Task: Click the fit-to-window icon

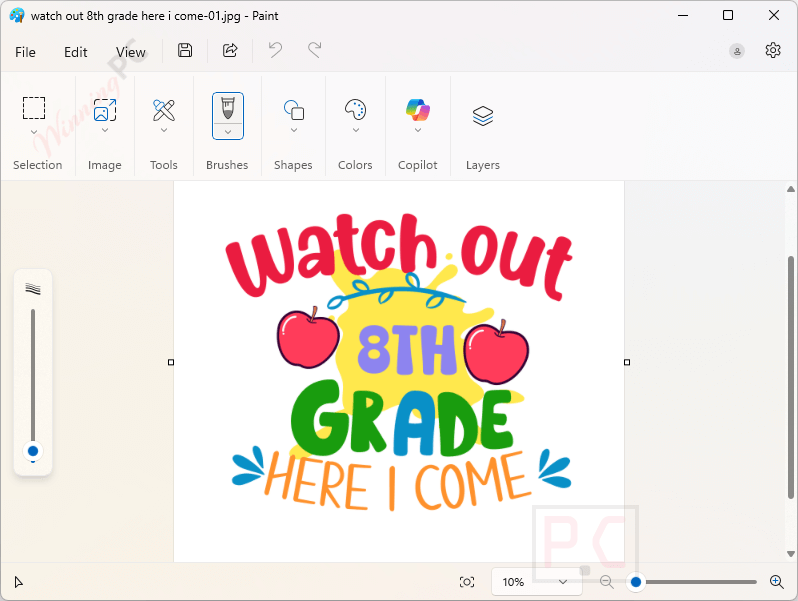Action: [467, 582]
